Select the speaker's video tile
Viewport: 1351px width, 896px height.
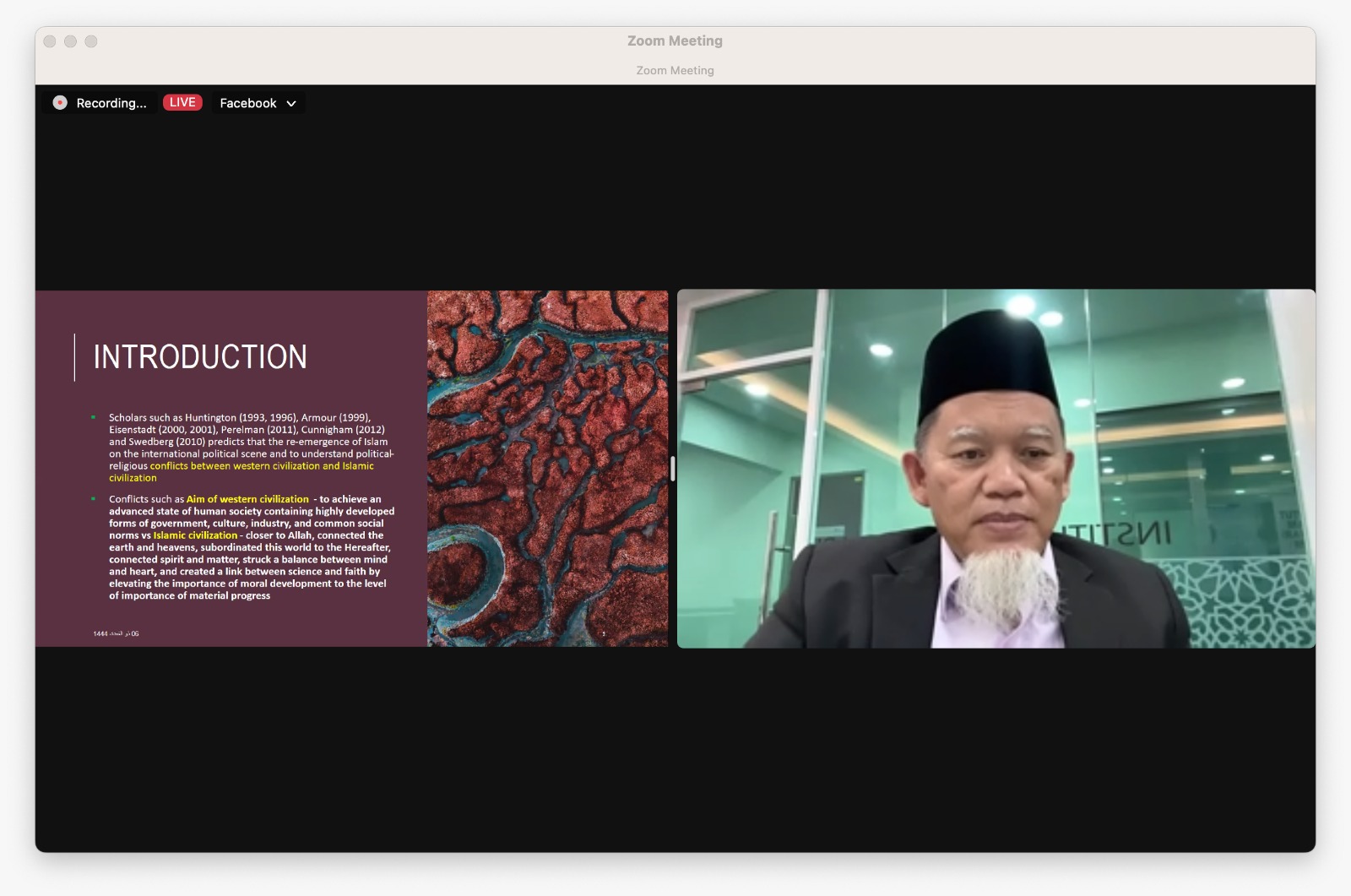[x=996, y=469]
